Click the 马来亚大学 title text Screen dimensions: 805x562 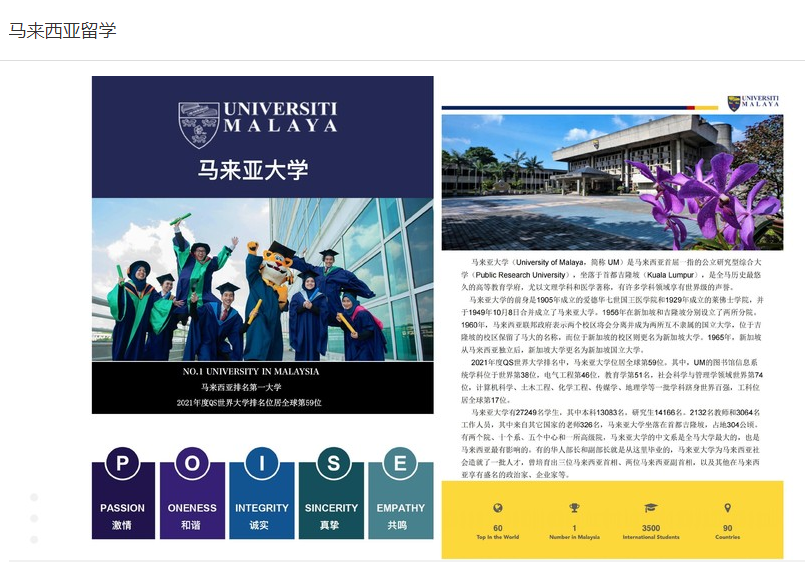pos(253,170)
